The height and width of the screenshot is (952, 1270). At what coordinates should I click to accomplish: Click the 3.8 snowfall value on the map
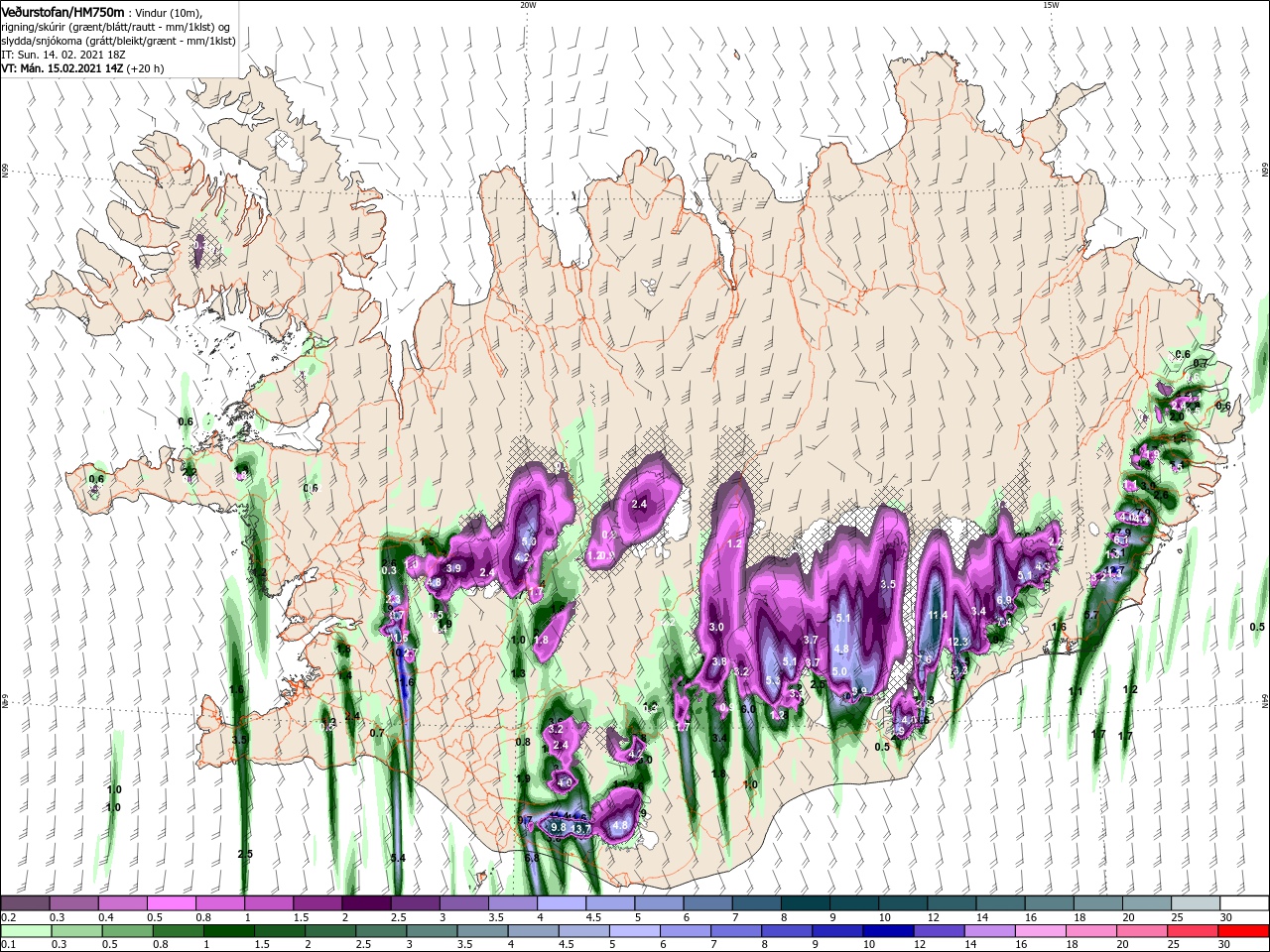click(x=719, y=661)
